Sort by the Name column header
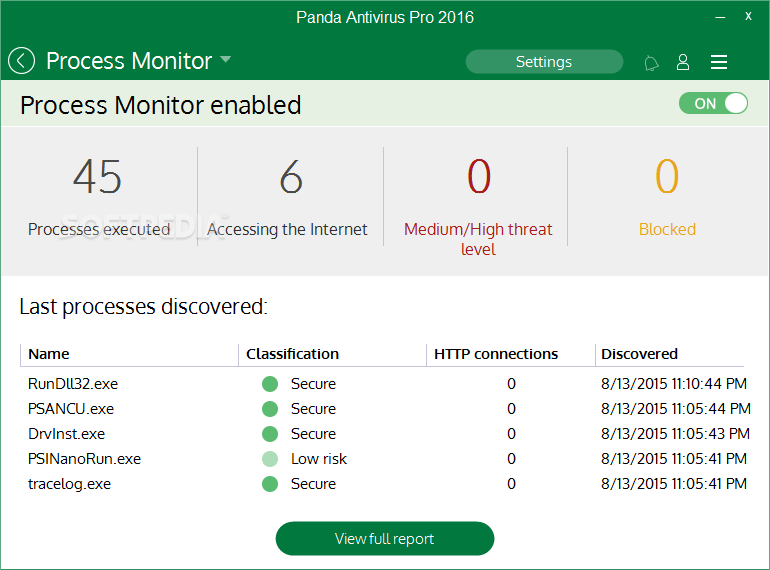 (x=129, y=354)
